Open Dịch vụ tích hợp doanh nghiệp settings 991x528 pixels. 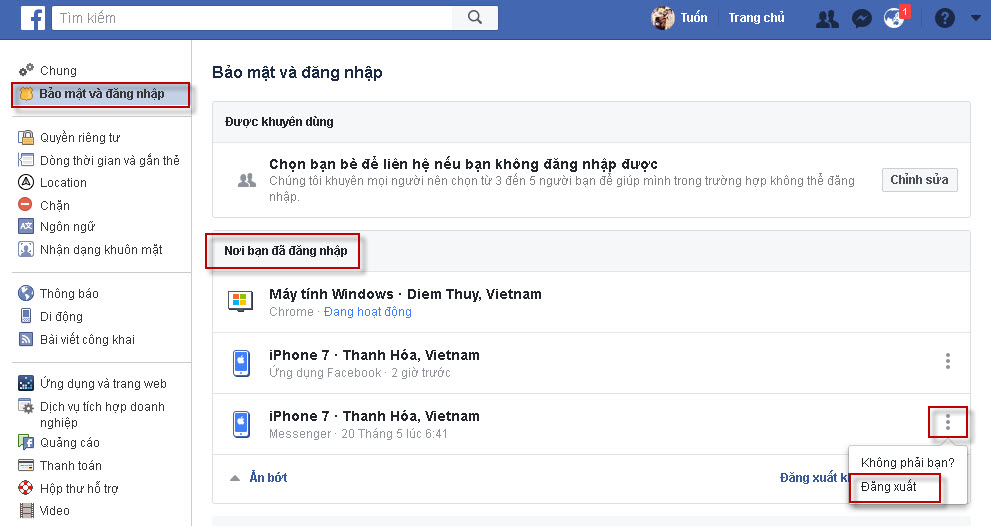coord(102,414)
